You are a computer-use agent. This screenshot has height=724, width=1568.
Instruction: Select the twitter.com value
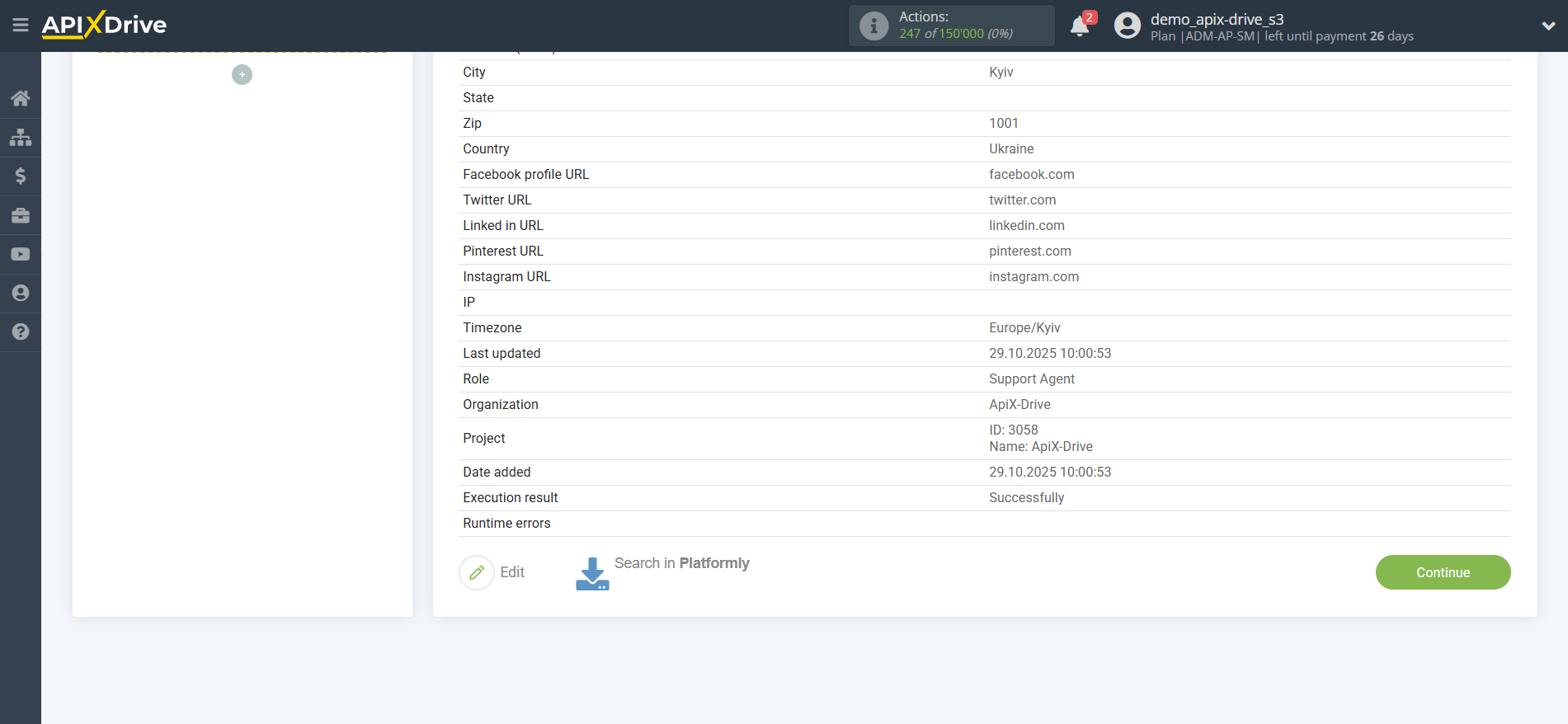point(1022,200)
